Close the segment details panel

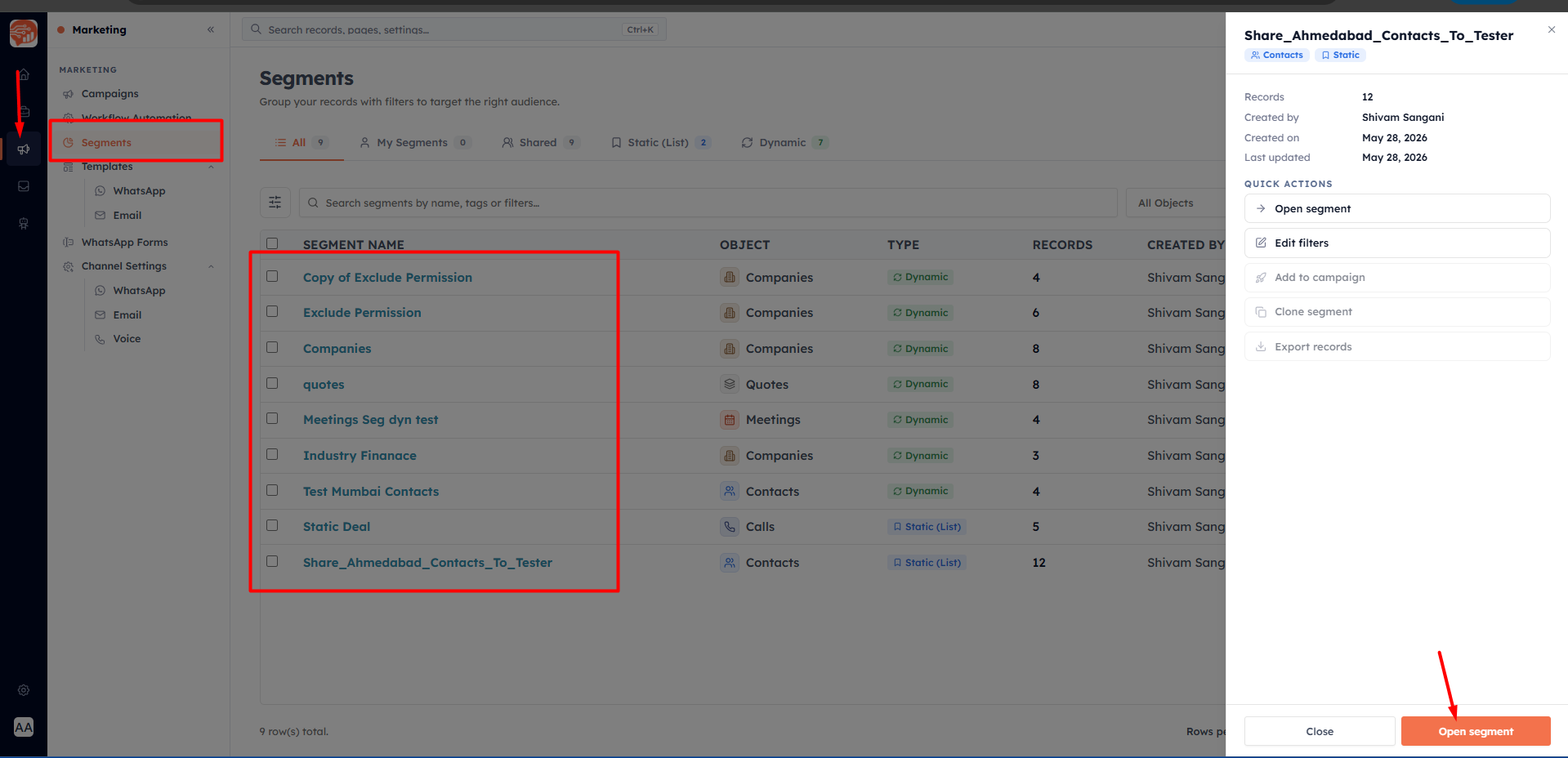(x=1552, y=29)
